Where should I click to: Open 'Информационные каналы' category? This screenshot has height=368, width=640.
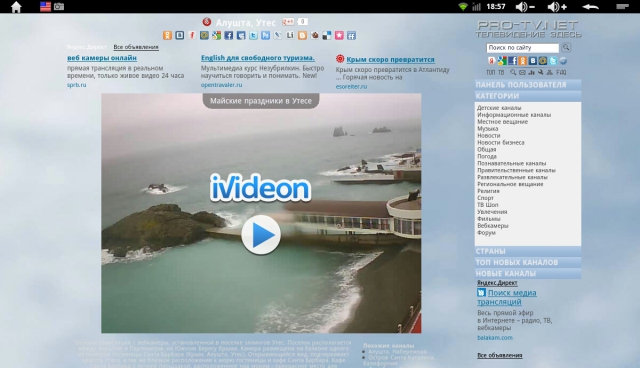tap(514, 115)
